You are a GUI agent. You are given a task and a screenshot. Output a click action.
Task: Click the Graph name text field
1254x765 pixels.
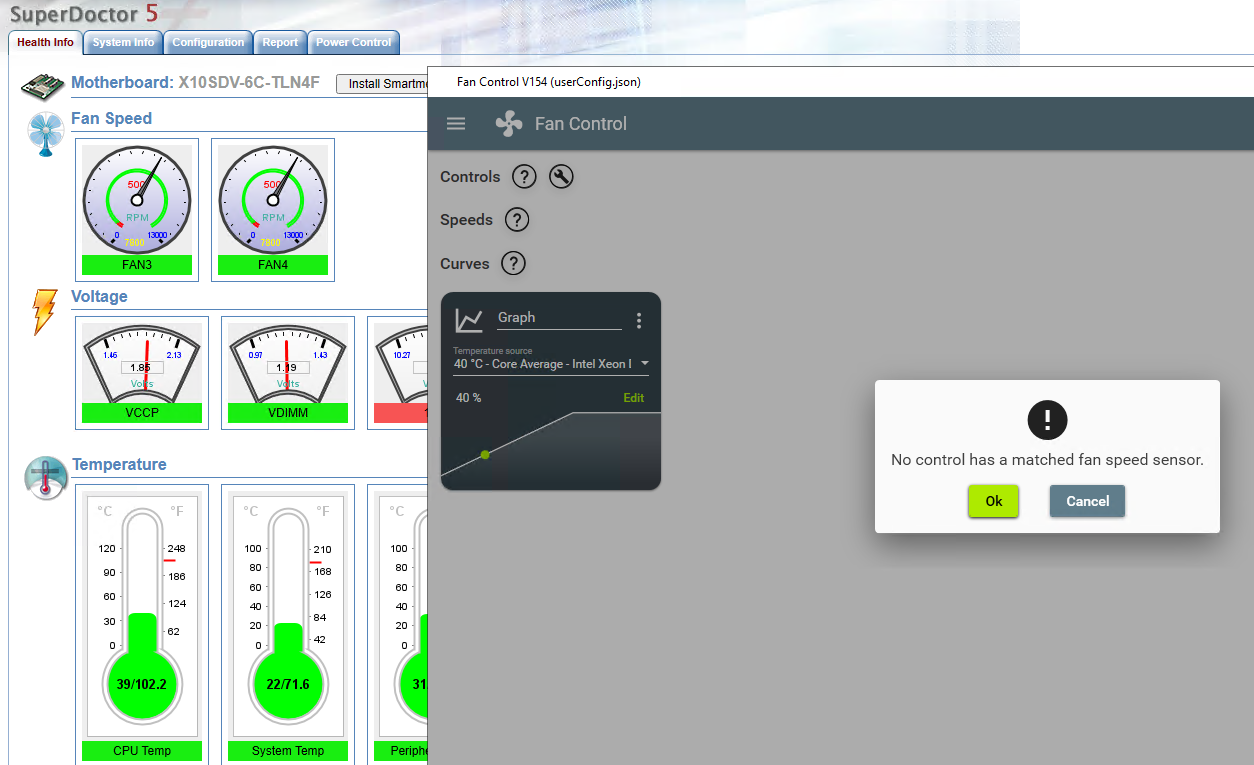pyautogui.click(x=557, y=317)
